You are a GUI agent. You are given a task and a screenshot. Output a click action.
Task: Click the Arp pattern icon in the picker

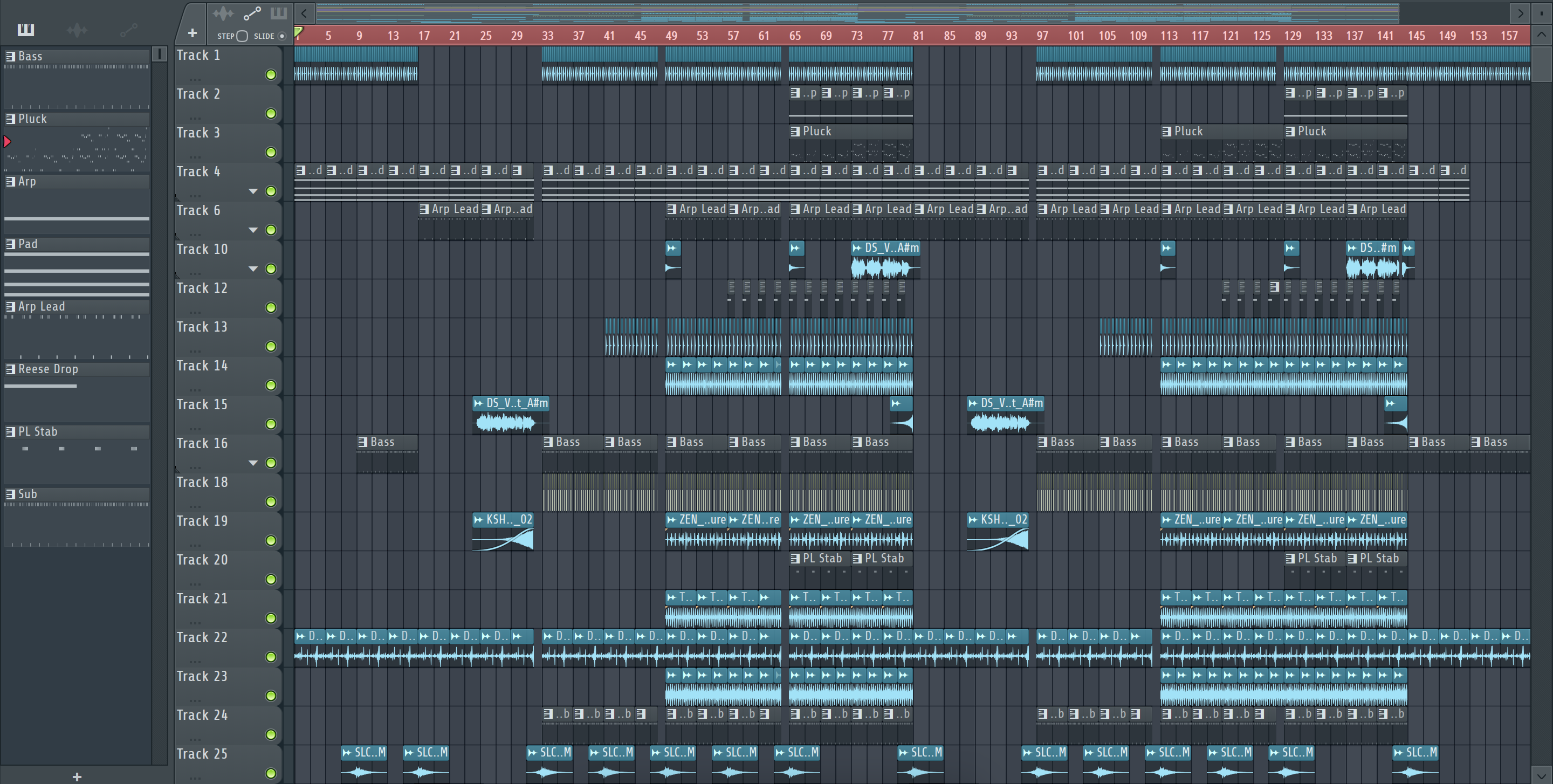[x=10, y=181]
